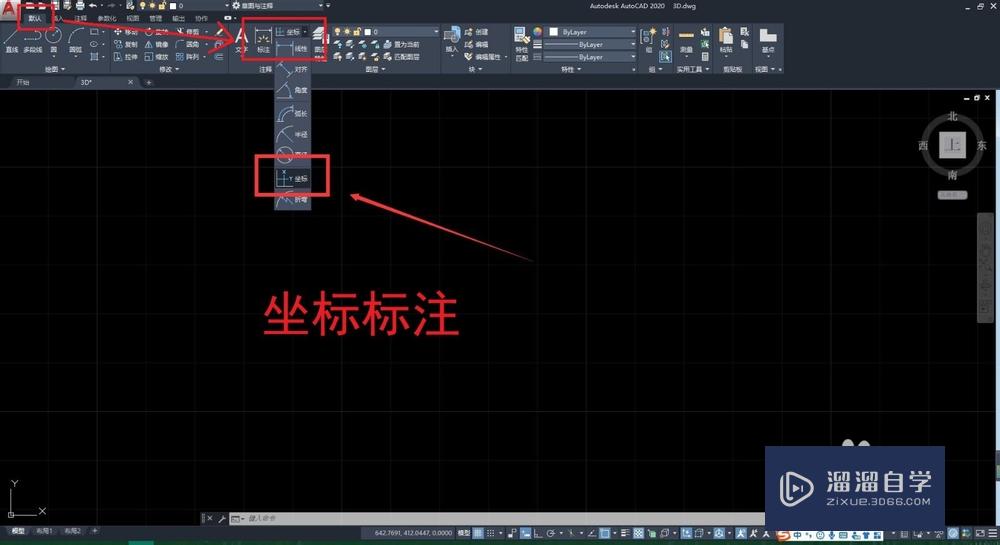Click Make Current (置为当前) layer button
The image size is (1000, 545).
pyautogui.click(x=401, y=44)
